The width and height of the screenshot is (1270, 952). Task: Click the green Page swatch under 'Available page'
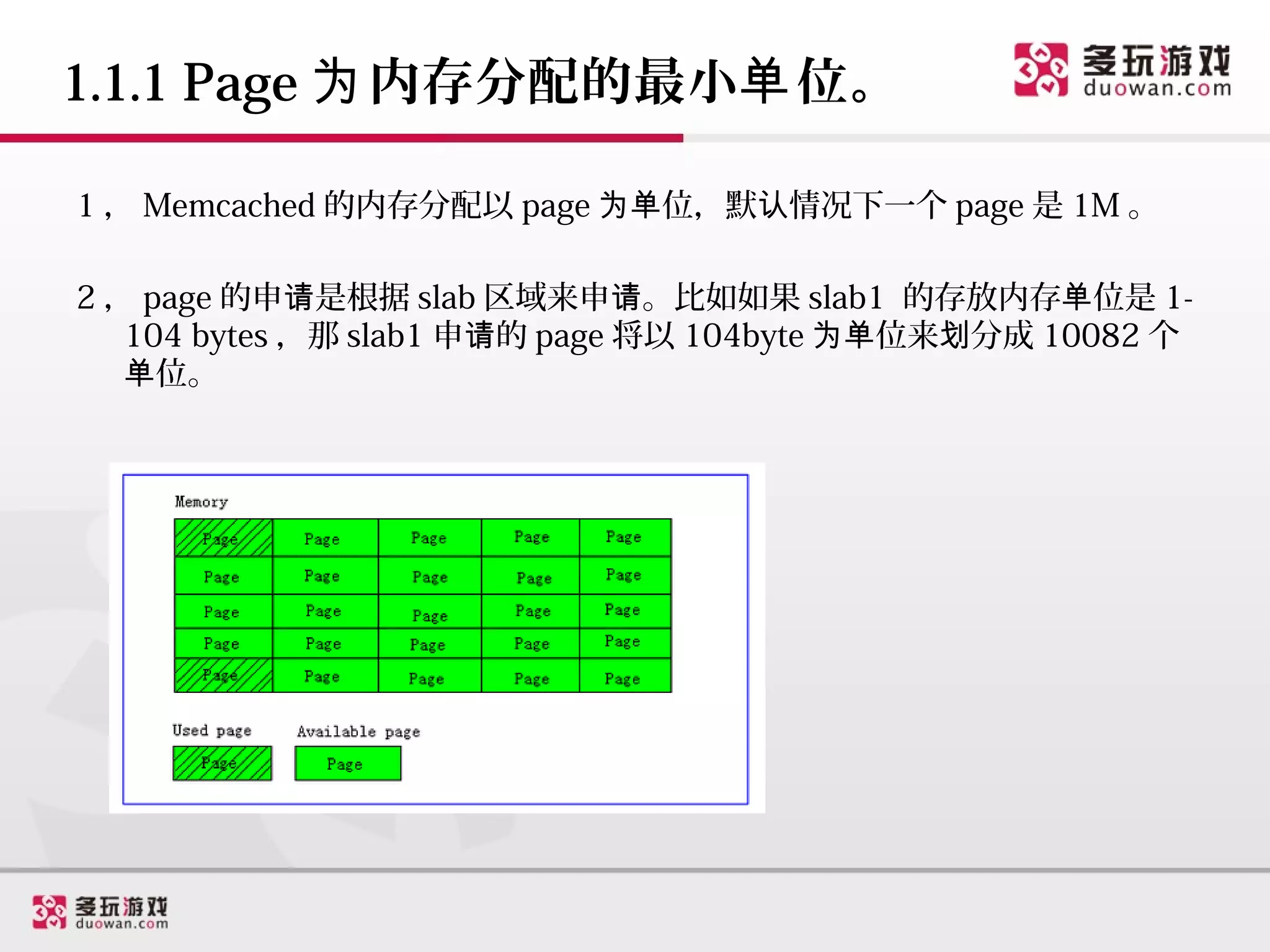pyautogui.click(x=348, y=764)
